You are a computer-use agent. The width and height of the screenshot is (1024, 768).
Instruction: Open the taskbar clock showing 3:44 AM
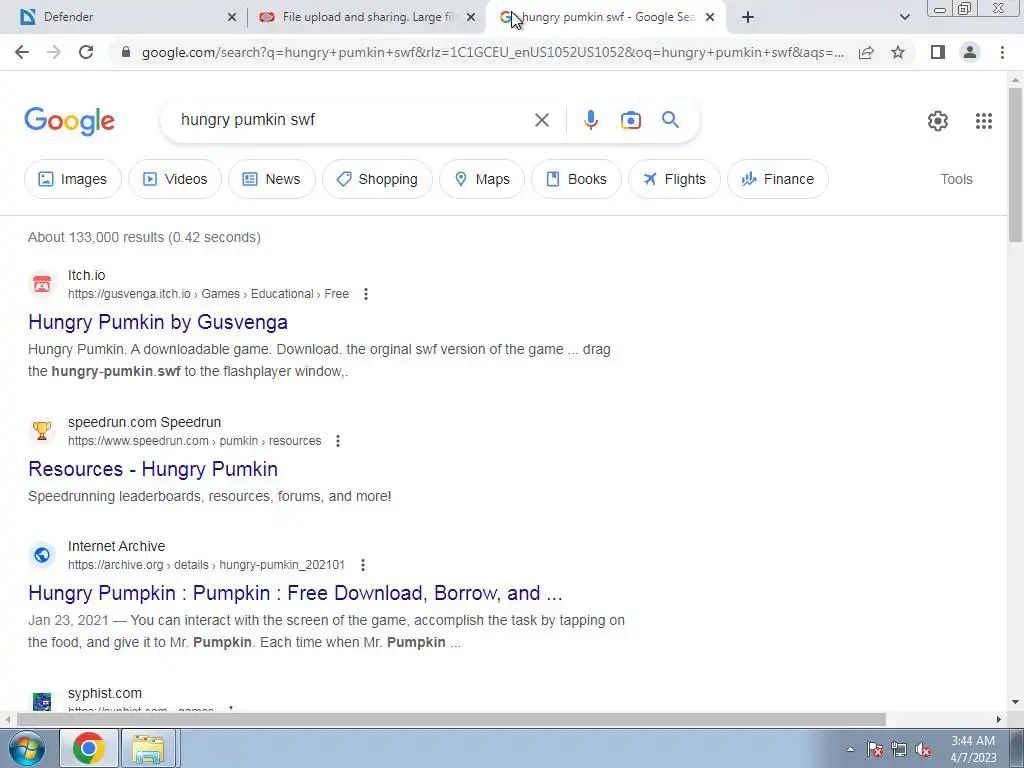973,749
